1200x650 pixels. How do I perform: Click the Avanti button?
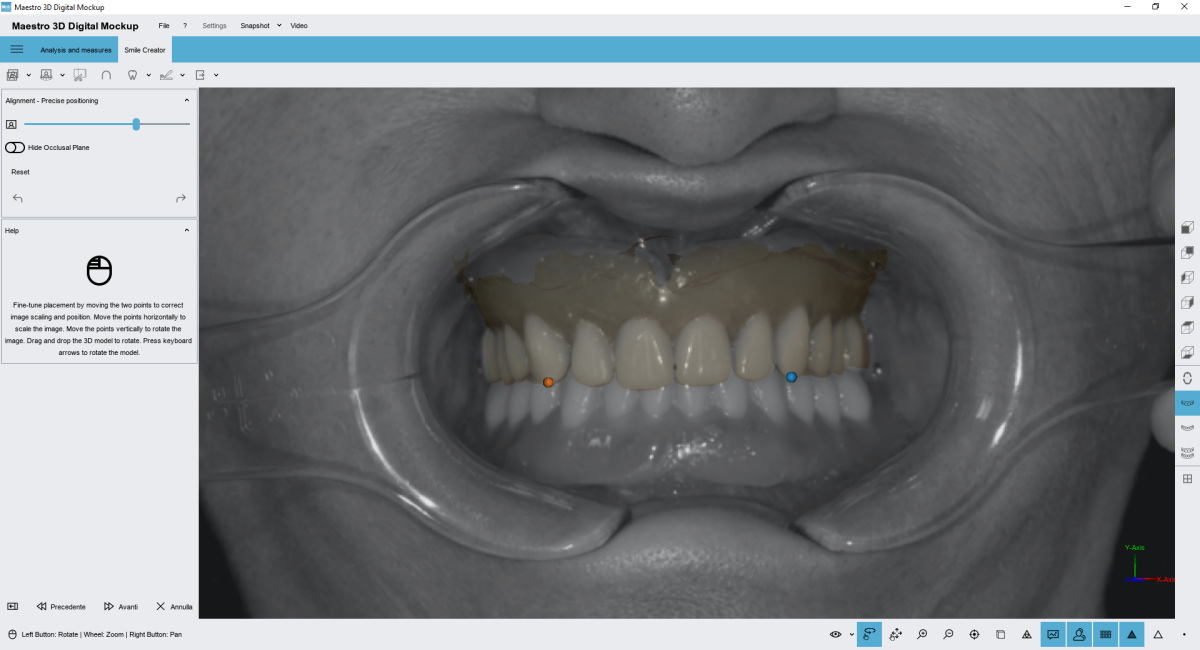121,606
